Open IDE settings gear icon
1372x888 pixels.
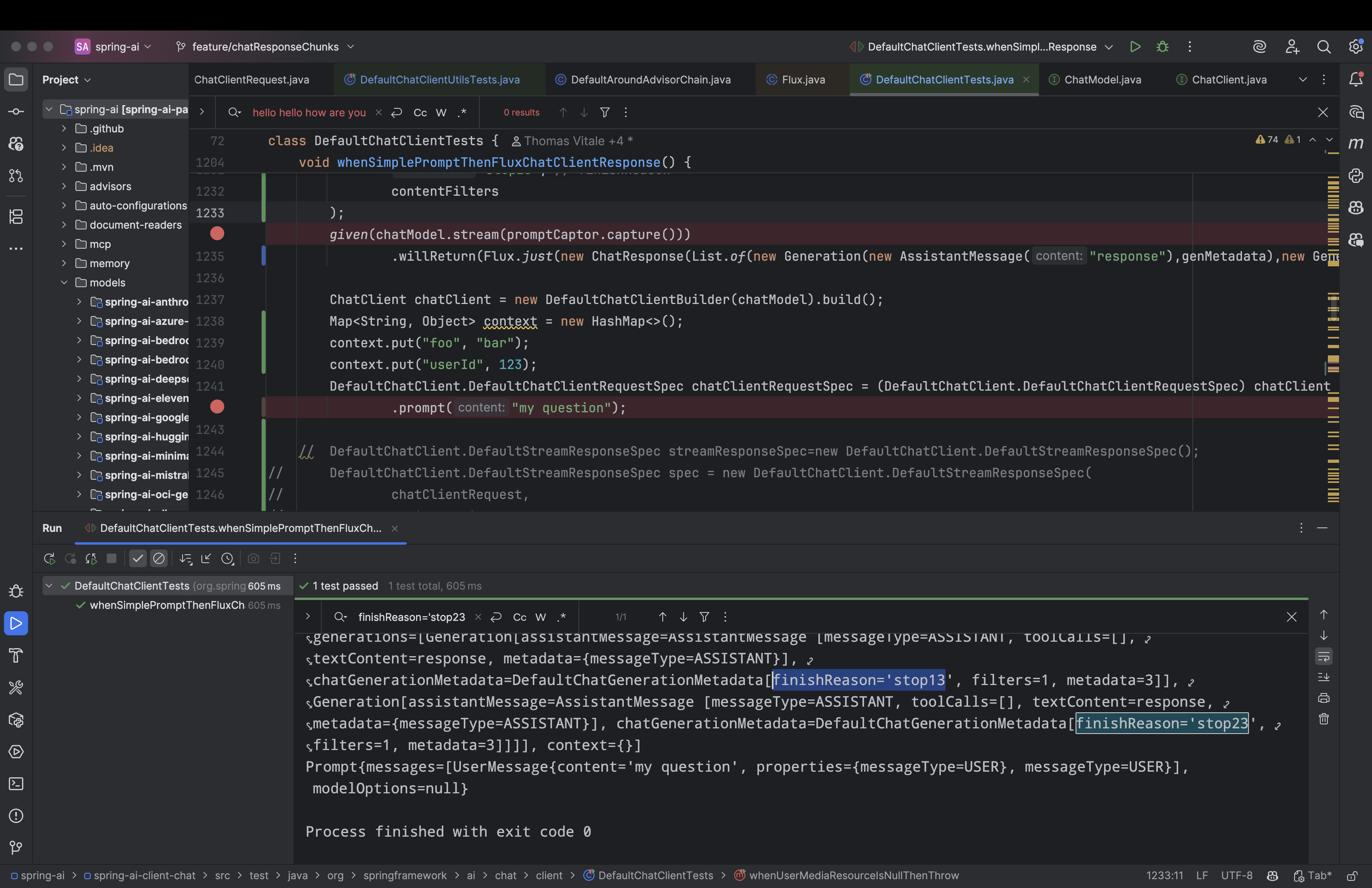tap(1355, 47)
